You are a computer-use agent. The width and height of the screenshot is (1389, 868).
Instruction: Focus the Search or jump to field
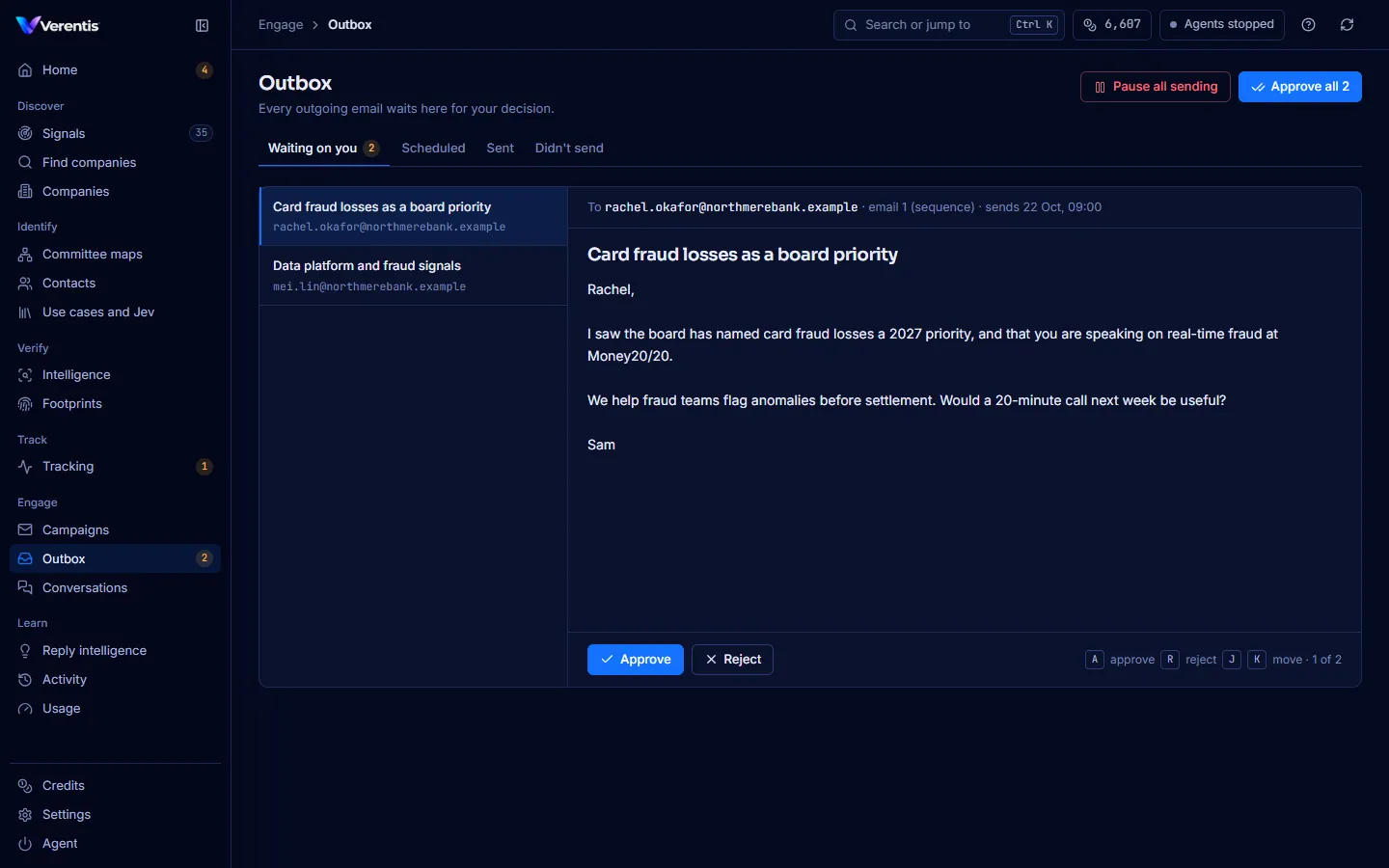948,25
